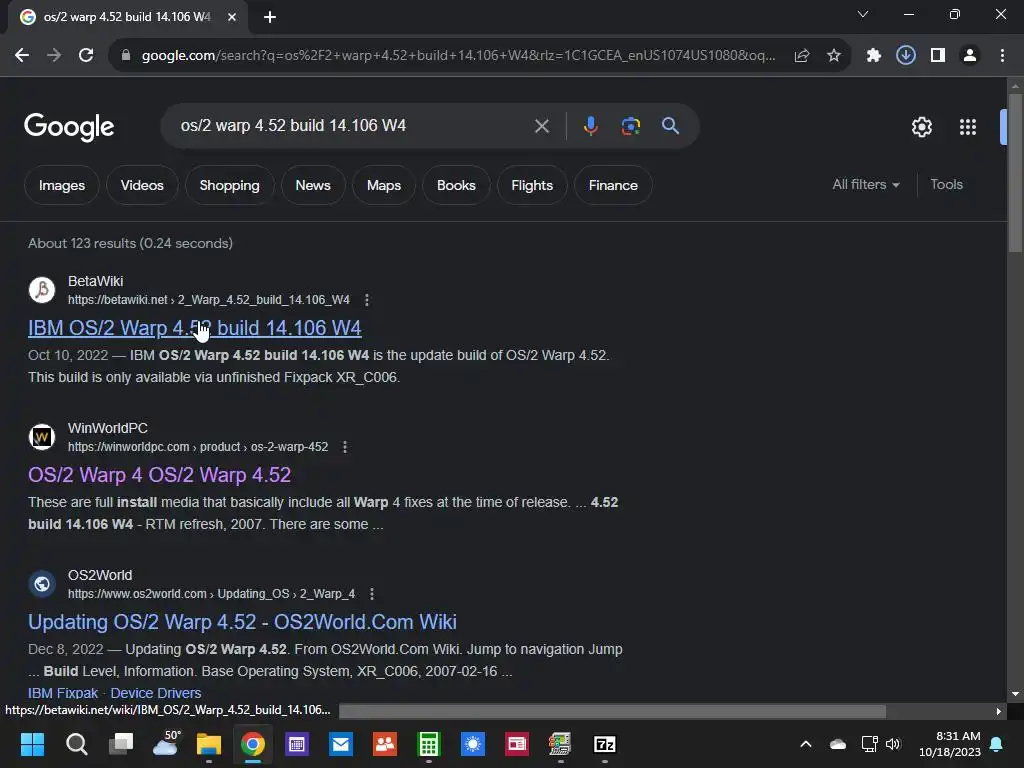The width and height of the screenshot is (1024, 768).
Task: Open the Chrome three-dot menu
Action: pos(1002,56)
